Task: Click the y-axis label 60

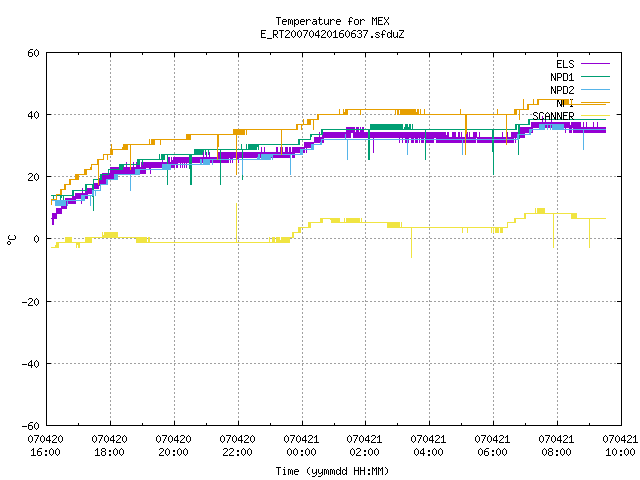Action: [x=33, y=53]
